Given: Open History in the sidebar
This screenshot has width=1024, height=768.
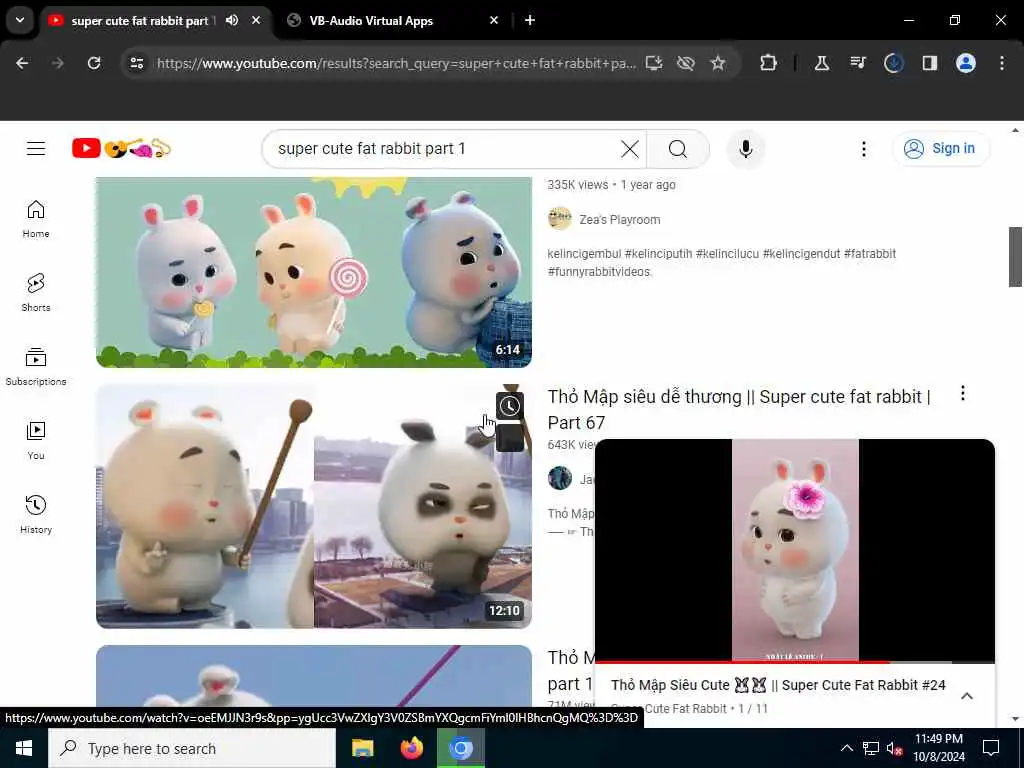Looking at the screenshot, I should (36, 515).
